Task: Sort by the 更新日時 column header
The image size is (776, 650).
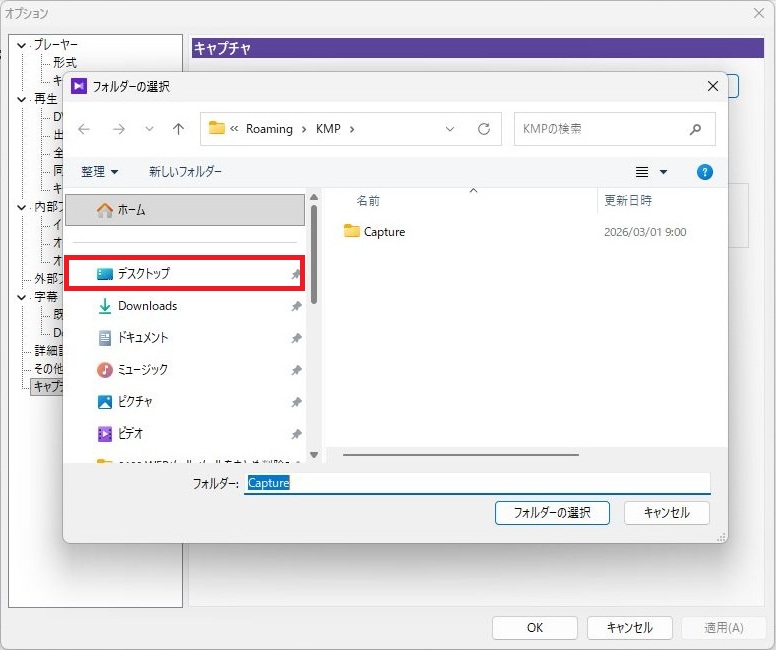Action: (628, 201)
